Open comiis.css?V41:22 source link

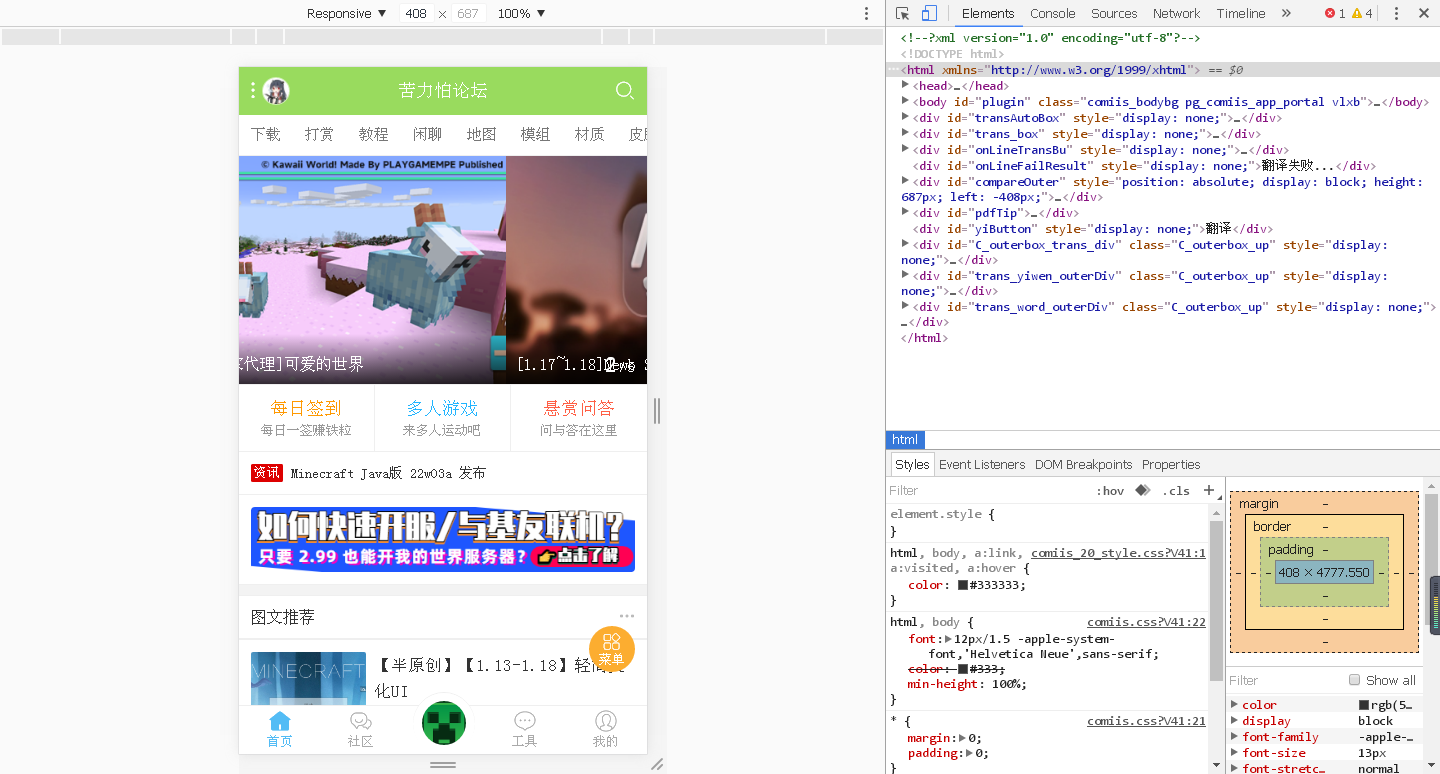point(1146,622)
